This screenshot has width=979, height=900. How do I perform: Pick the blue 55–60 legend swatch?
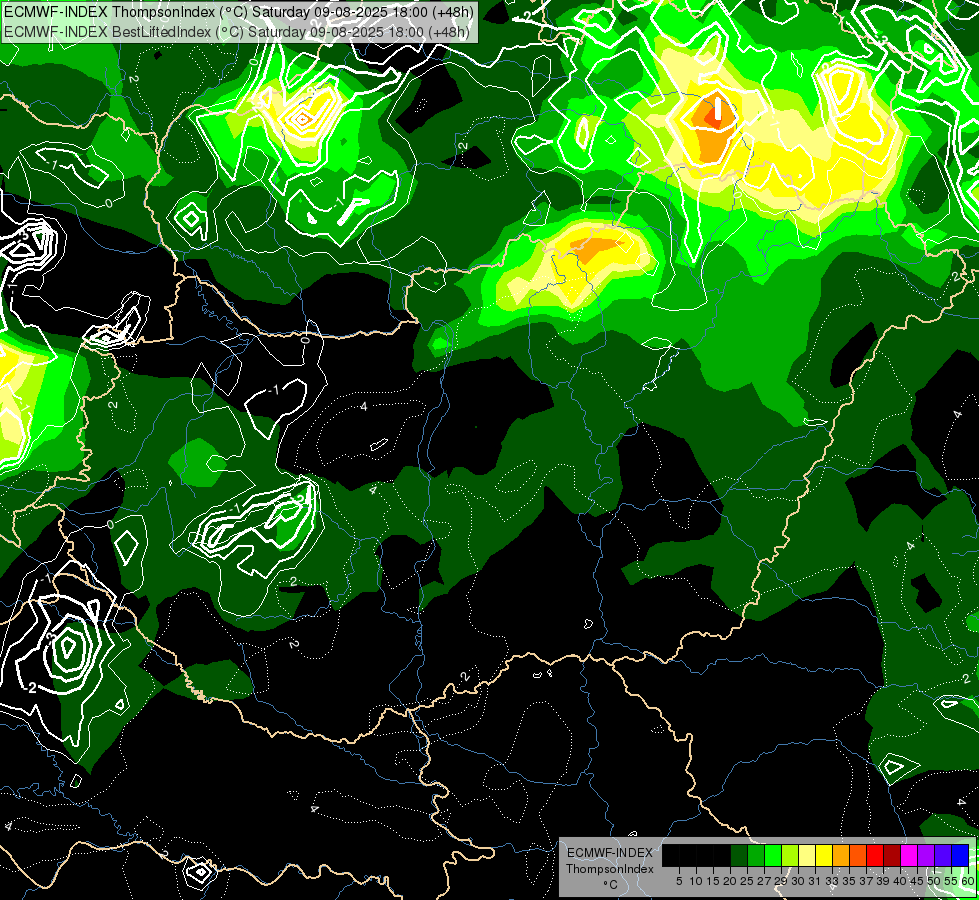coord(960,855)
